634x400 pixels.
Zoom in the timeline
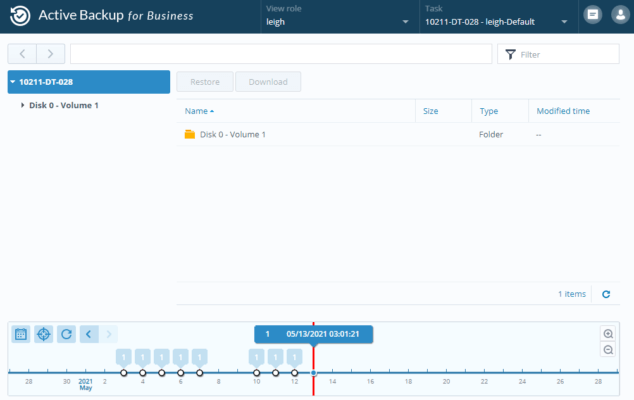pyautogui.click(x=608, y=334)
